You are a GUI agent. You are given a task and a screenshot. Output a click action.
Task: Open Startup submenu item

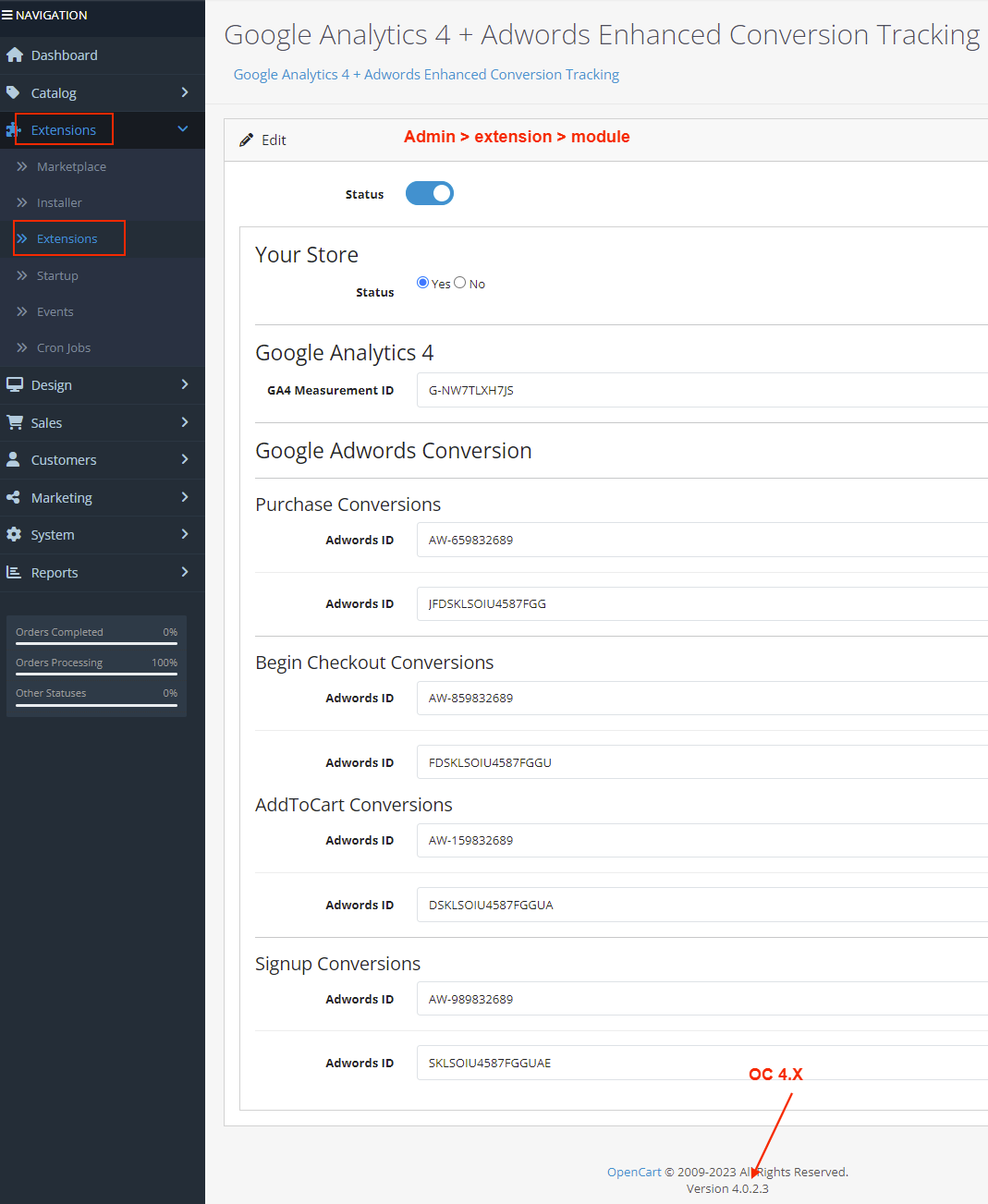[57, 275]
